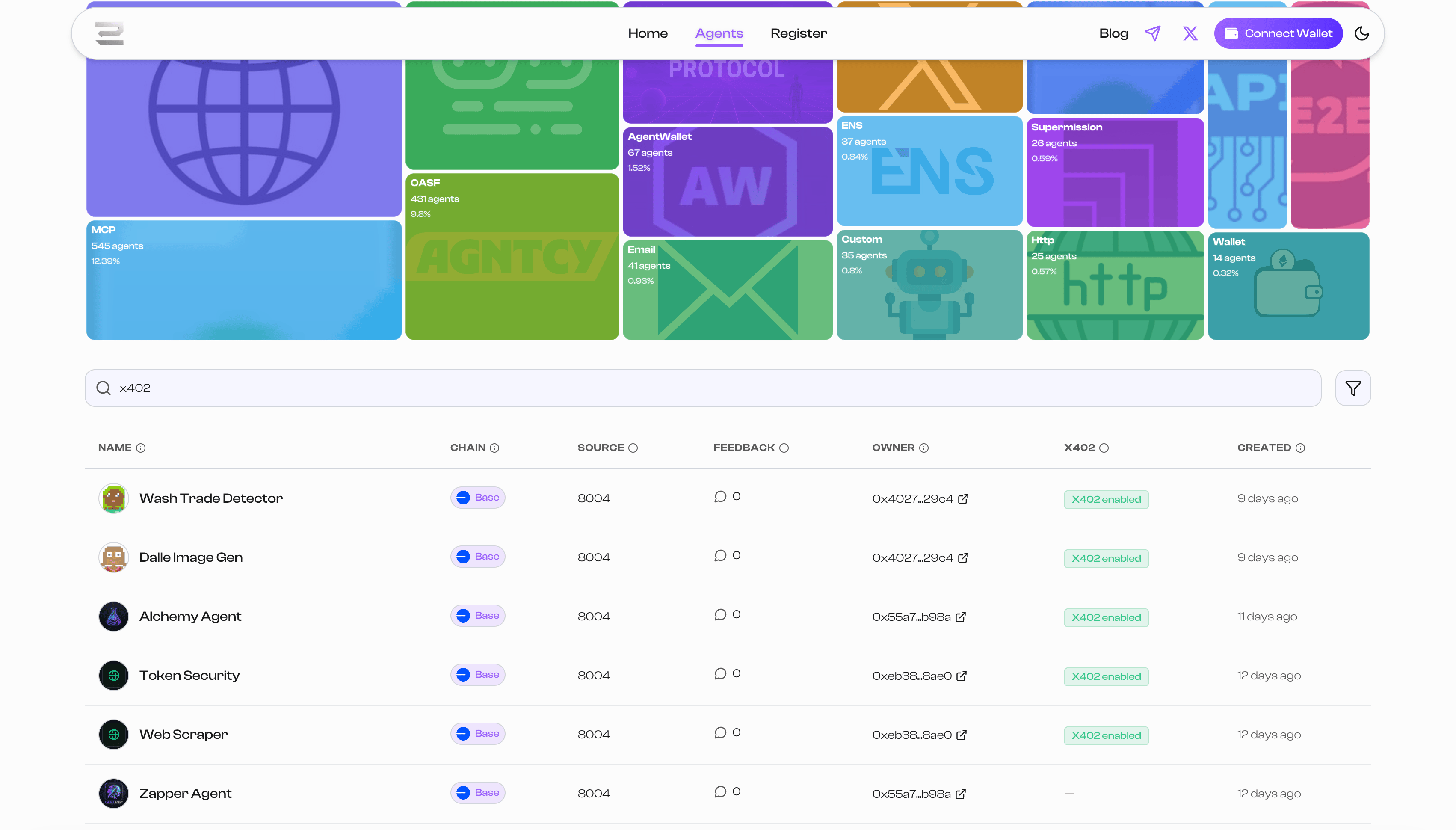
Task: Open the Web Scraper agent row
Action: [728, 735]
